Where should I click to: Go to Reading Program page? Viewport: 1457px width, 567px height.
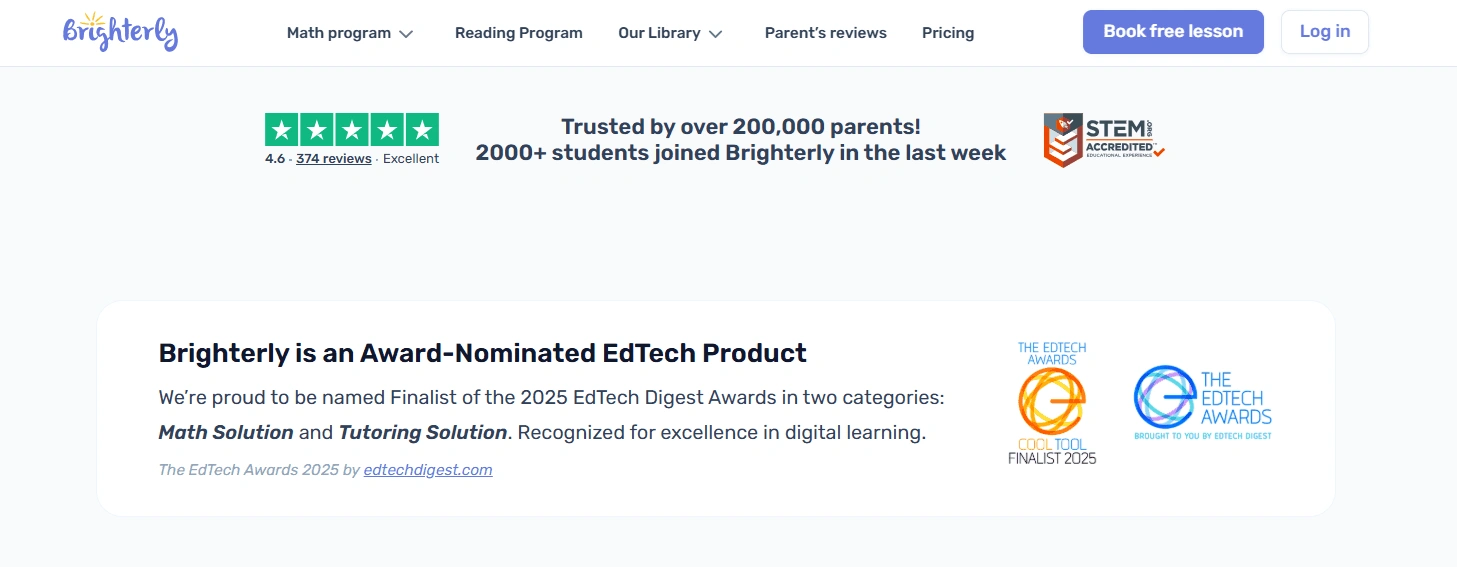pos(518,33)
